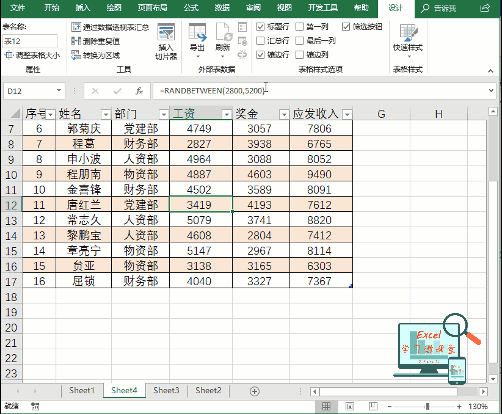Open 应发收入 column filter dropdown
Viewport: 502px width, 414px height.
(347, 115)
